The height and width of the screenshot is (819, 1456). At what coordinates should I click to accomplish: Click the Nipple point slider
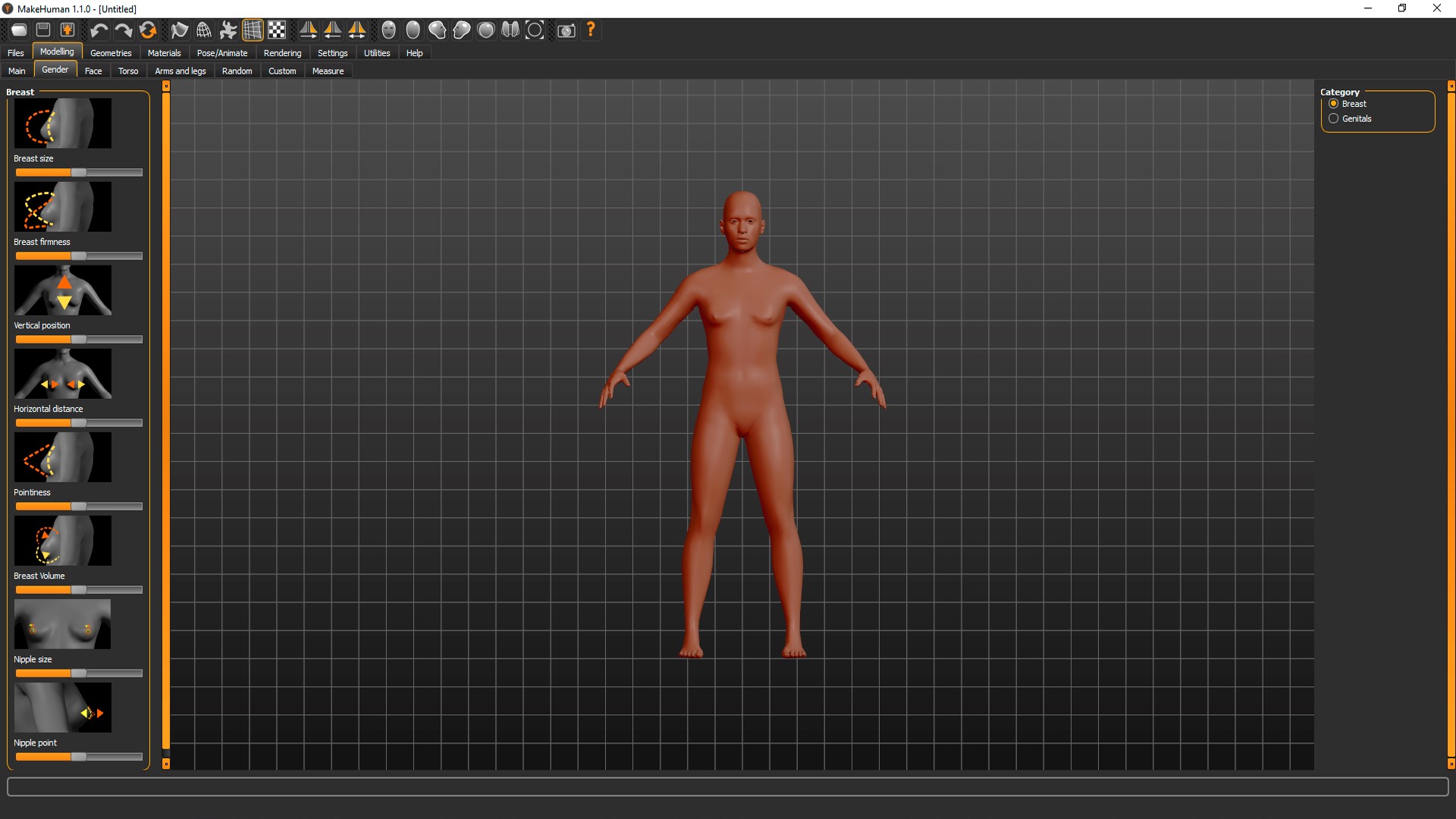tap(79, 757)
